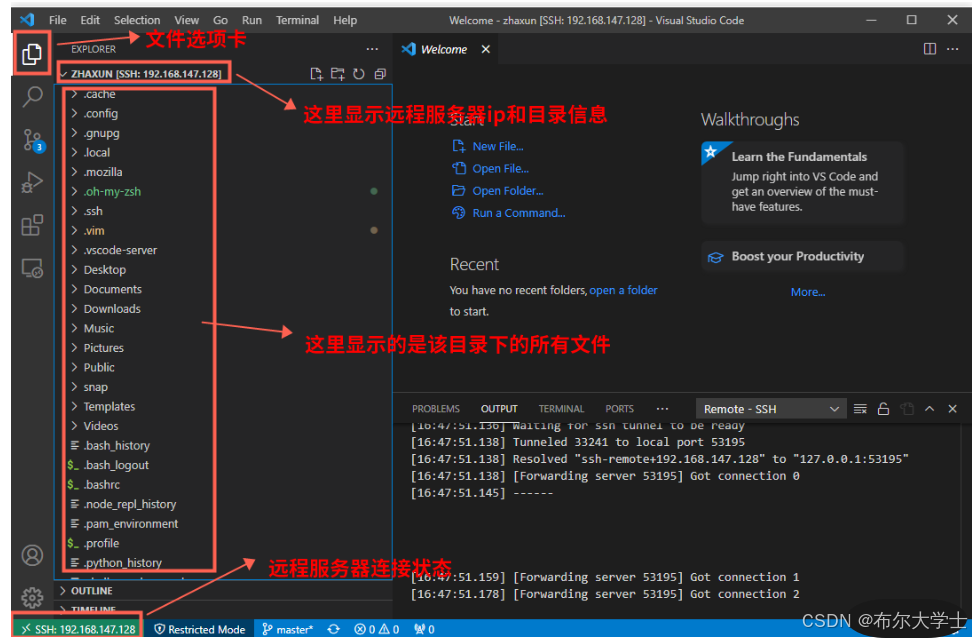Open the .python_history file

coord(122,563)
